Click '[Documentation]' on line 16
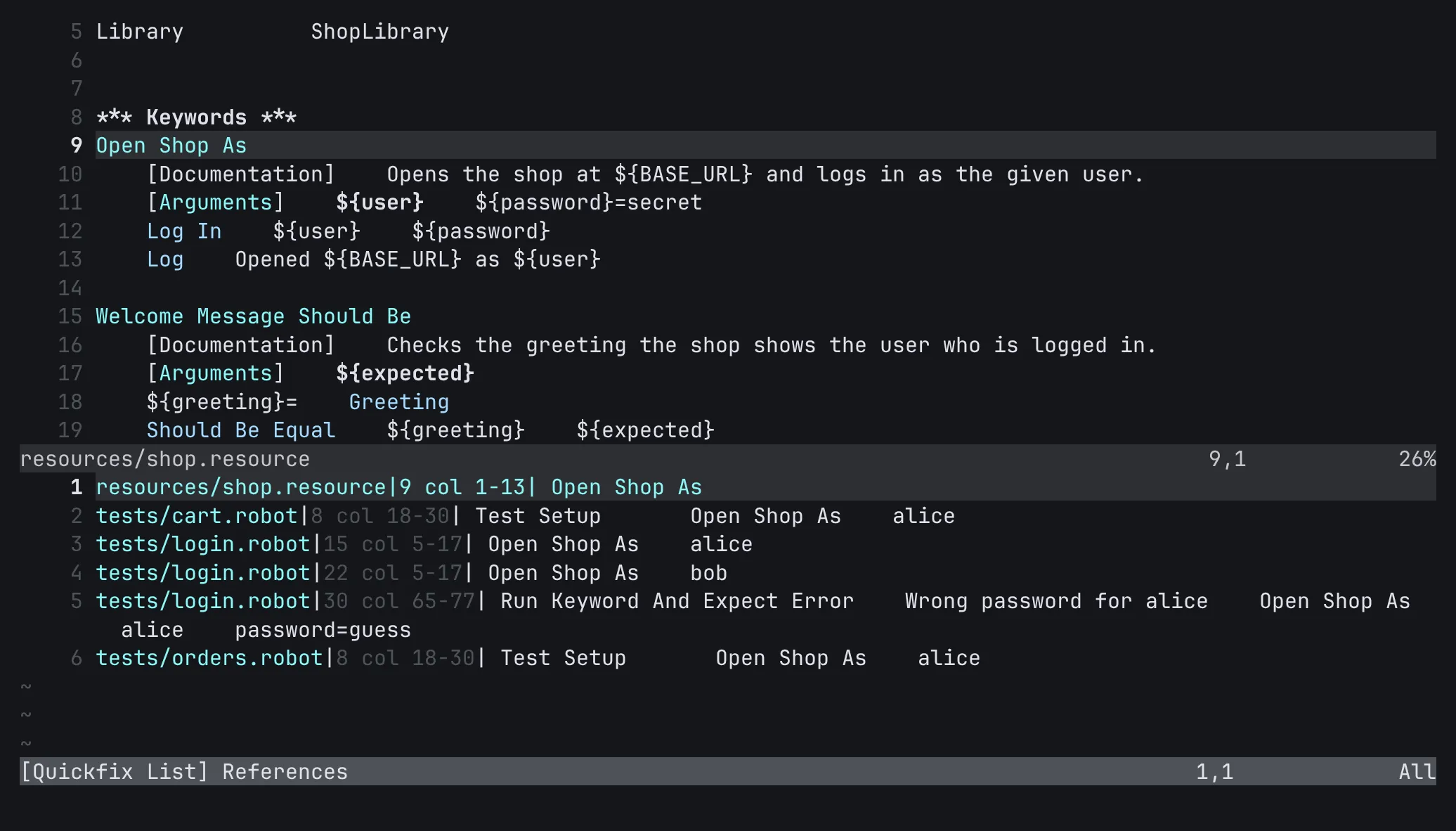The width and height of the screenshot is (1456, 831). (x=240, y=345)
